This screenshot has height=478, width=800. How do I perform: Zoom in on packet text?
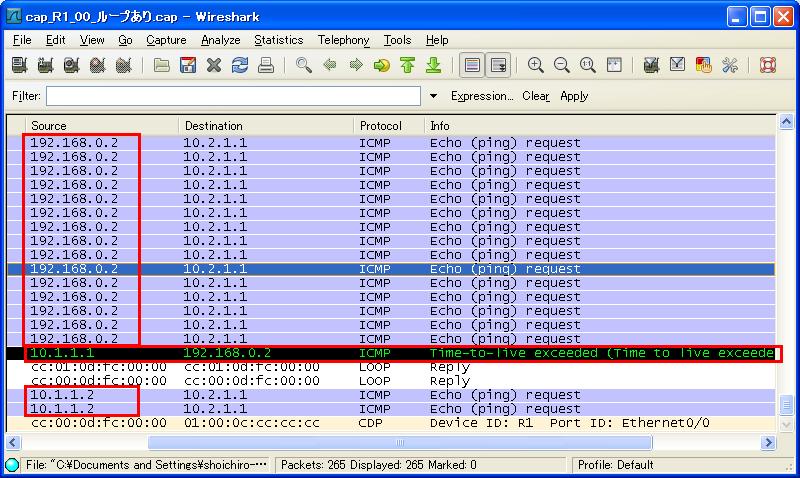point(535,65)
